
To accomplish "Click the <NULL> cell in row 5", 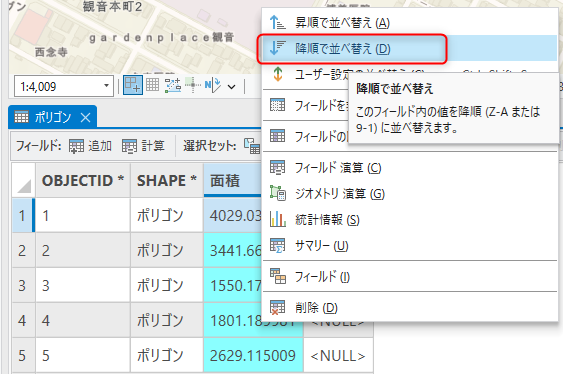I will (338, 355).
